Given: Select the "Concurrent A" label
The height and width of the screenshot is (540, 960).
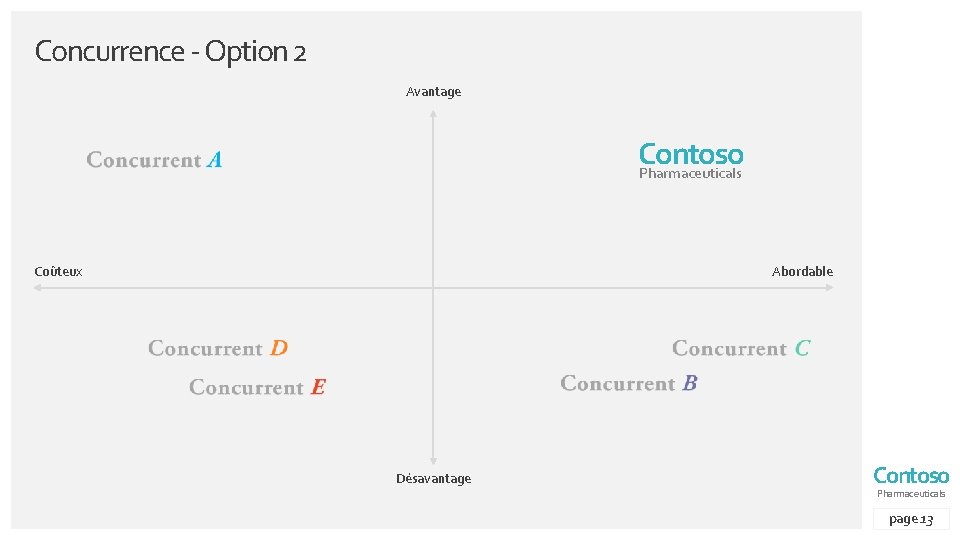Looking at the screenshot, I should [x=154, y=160].
